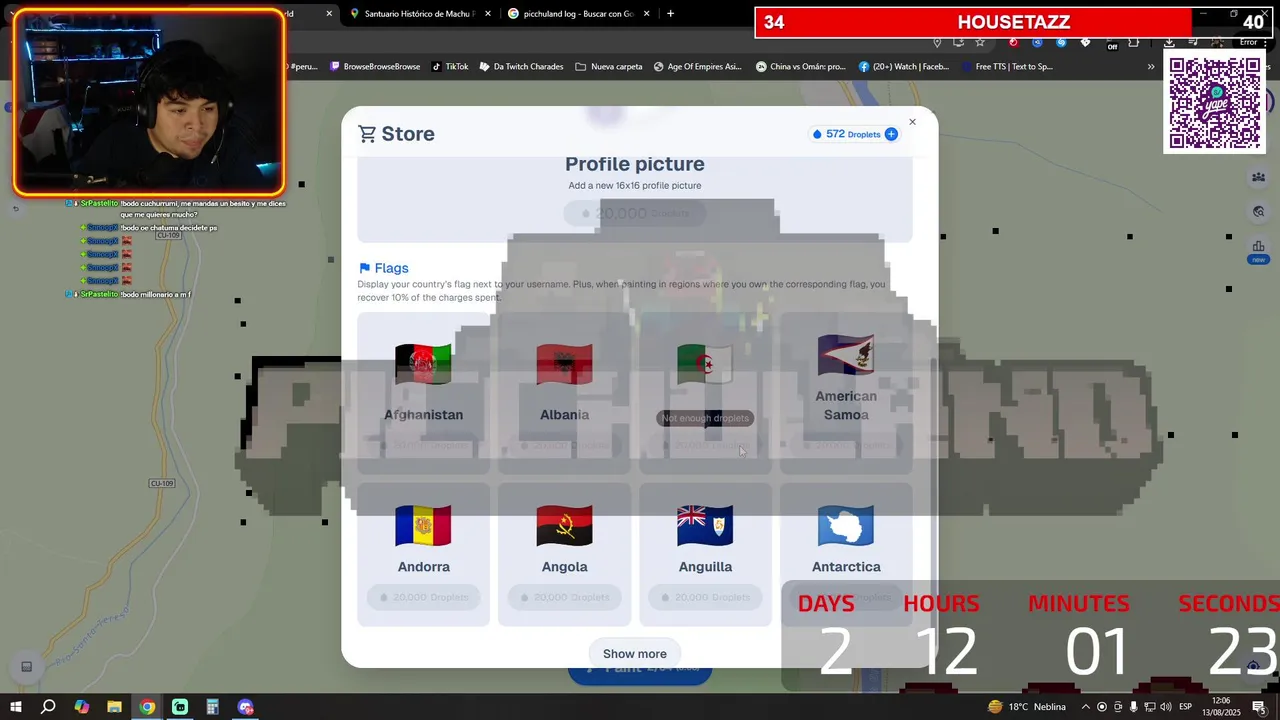Image resolution: width=1280 pixels, height=720 pixels.
Task: Choose the Angola flag
Action: [x=565, y=555]
